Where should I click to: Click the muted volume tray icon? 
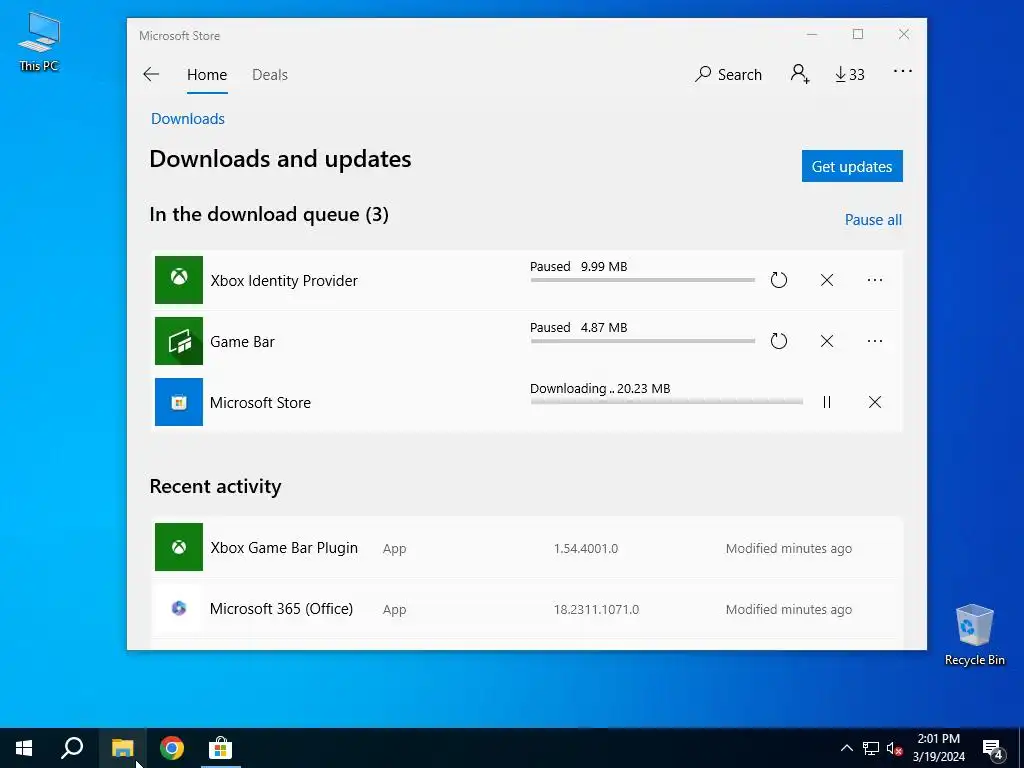895,748
